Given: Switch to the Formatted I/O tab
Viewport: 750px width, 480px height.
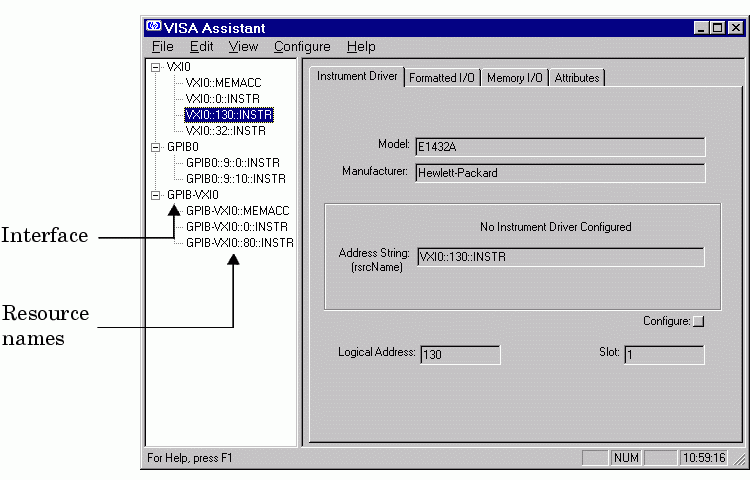Looking at the screenshot, I should [441, 78].
